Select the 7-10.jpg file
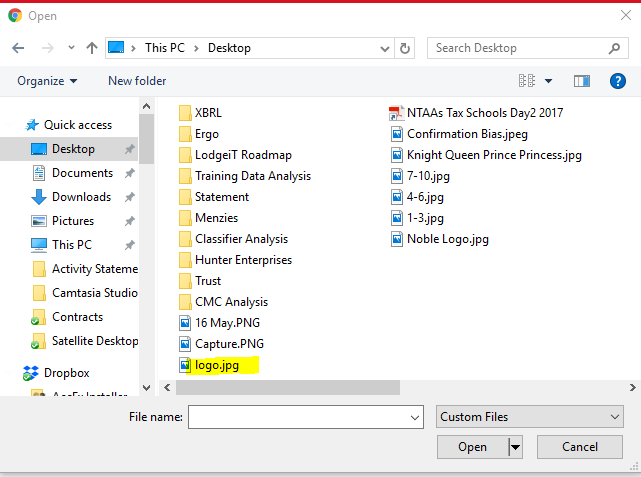The image size is (641, 477). [x=420, y=176]
